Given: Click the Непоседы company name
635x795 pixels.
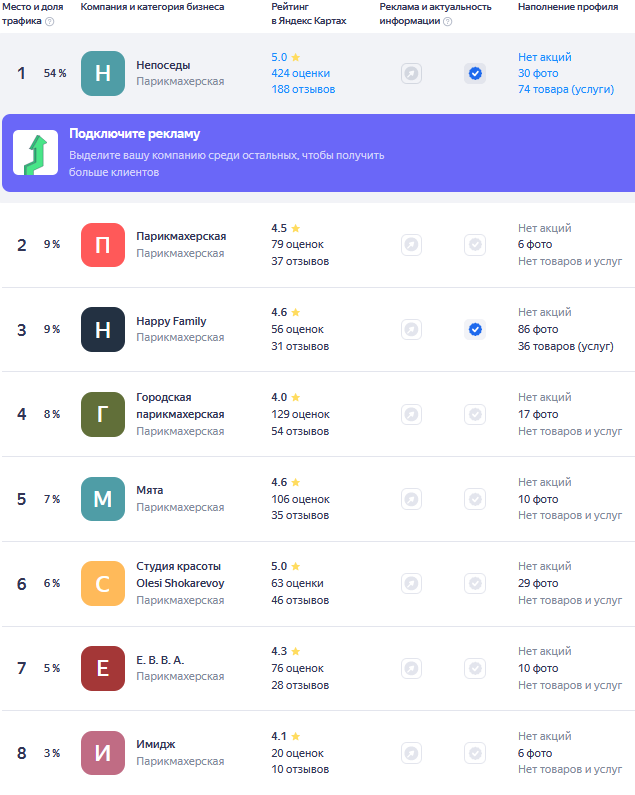Looking at the screenshot, I should 163,65.
